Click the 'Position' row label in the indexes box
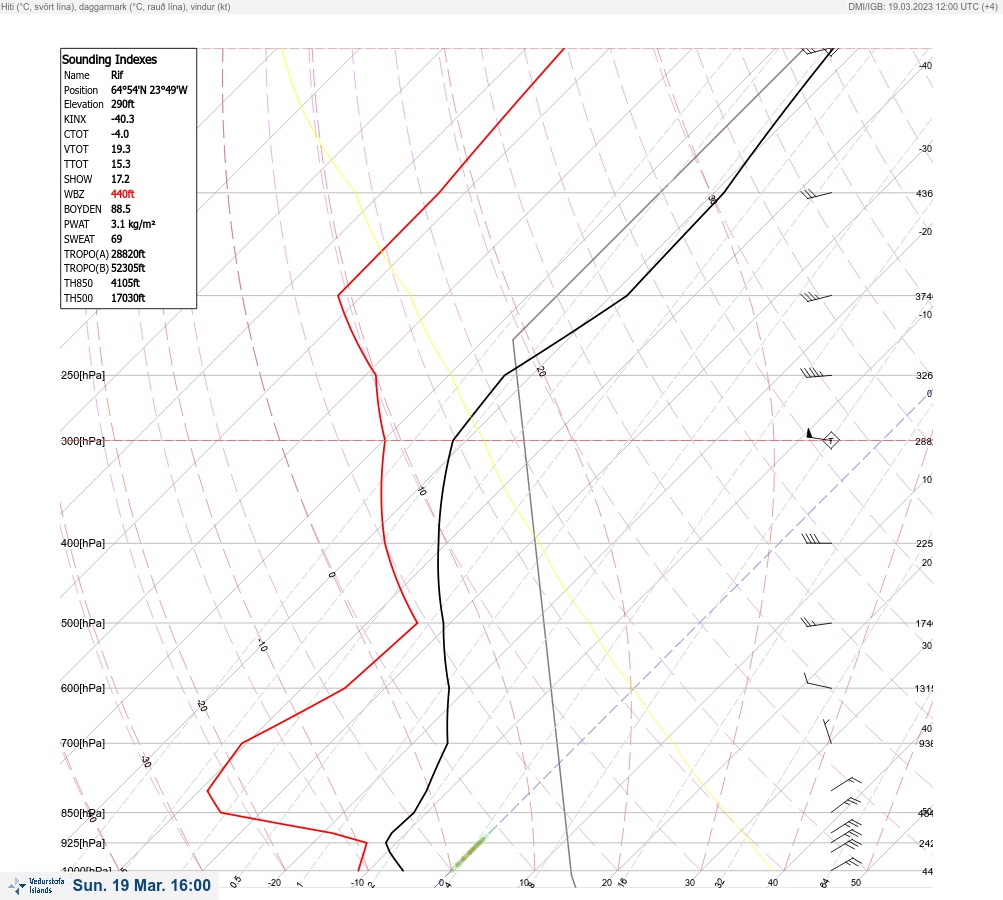Screen dimensions: 1003x900 (x=81, y=90)
